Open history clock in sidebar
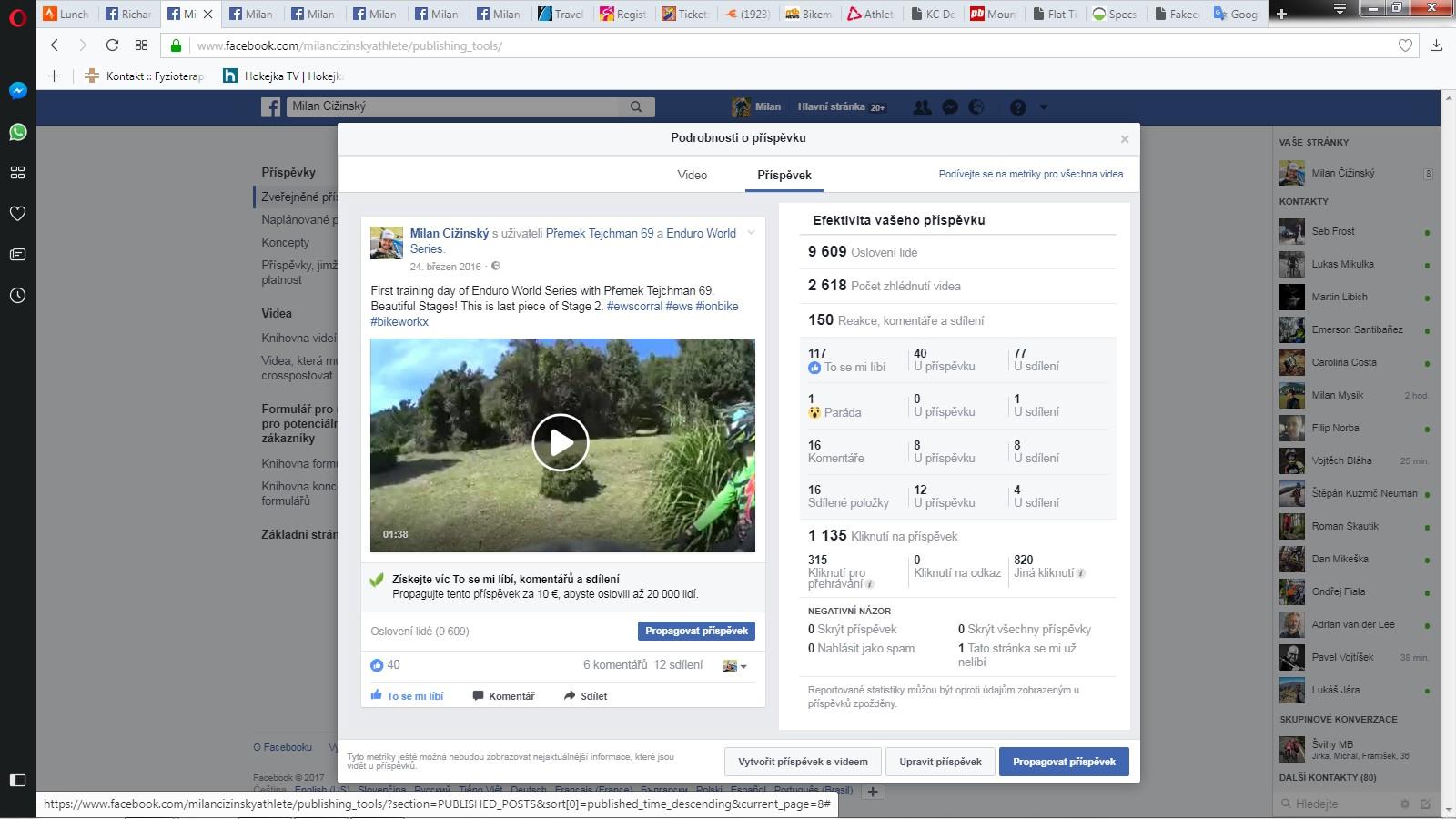 click(x=17, y=295)
